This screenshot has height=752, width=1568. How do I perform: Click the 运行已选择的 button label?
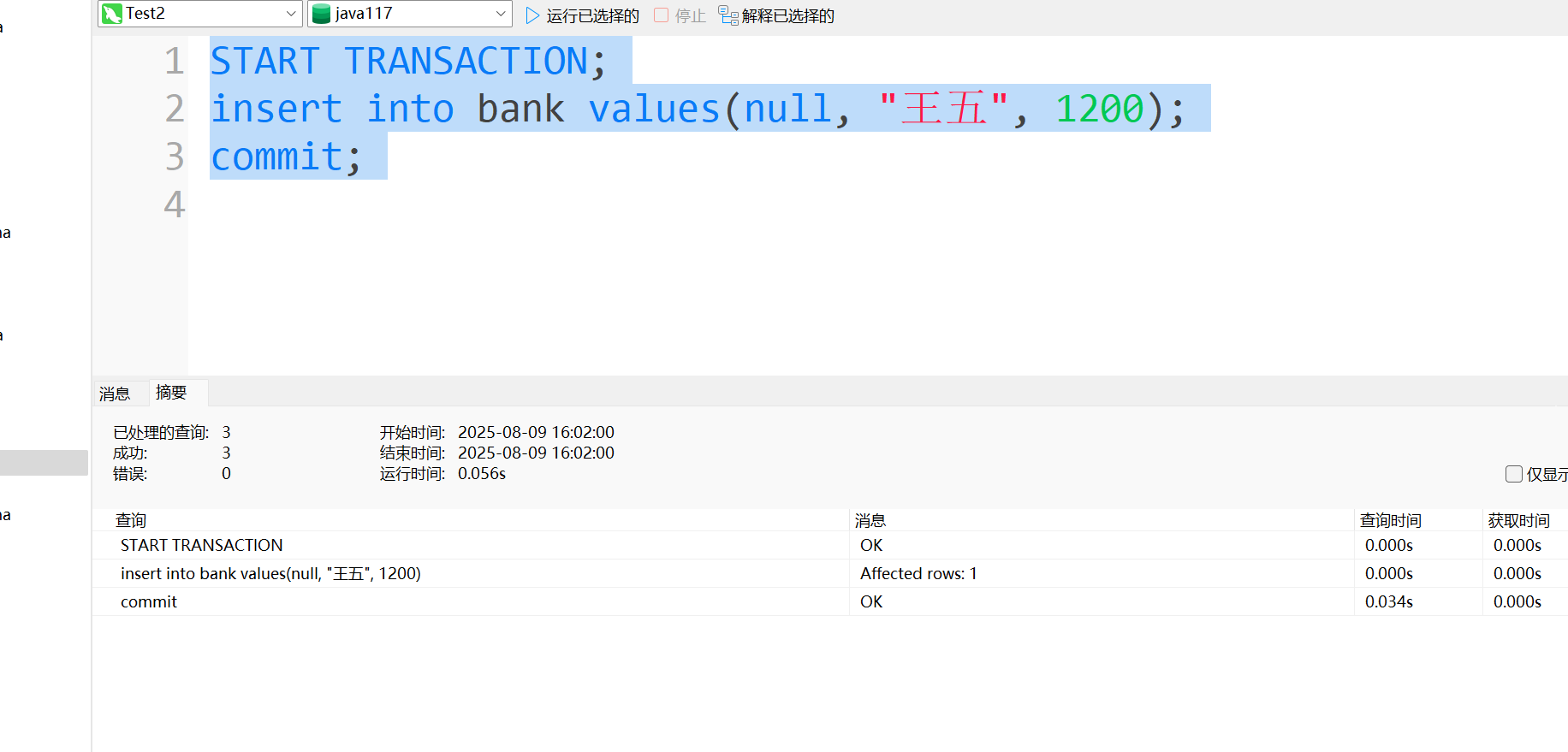[x=592, y=15]
